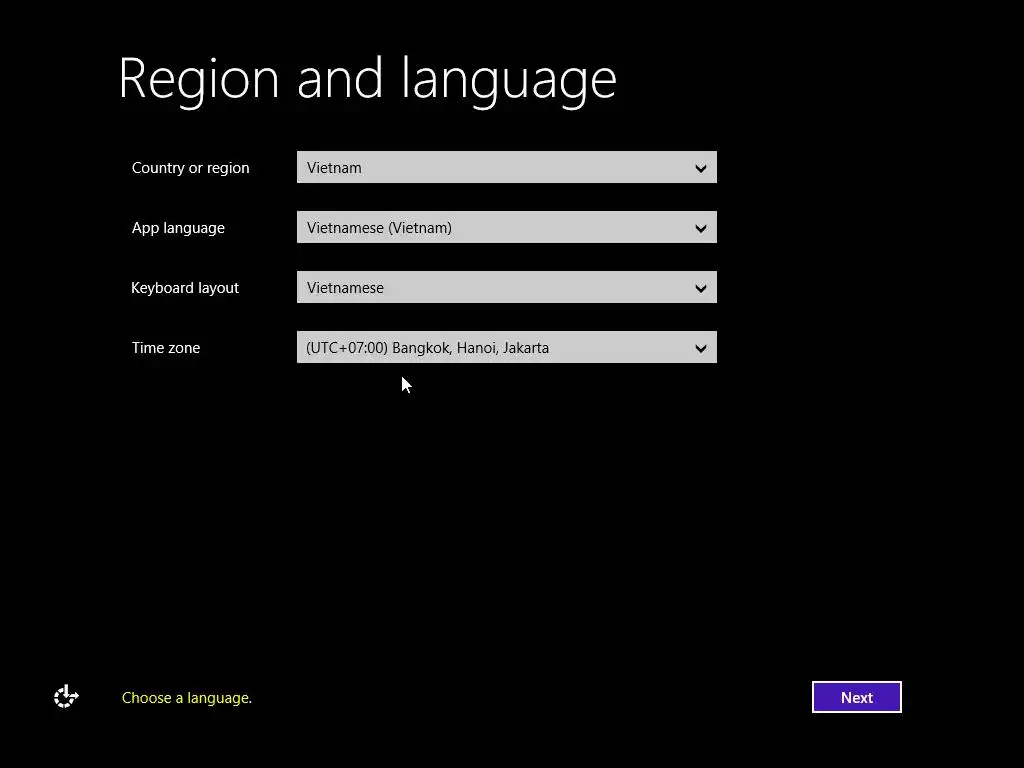
Task: Open the Country or region dropdown showing Vietnam
Action: pos(507,167)
